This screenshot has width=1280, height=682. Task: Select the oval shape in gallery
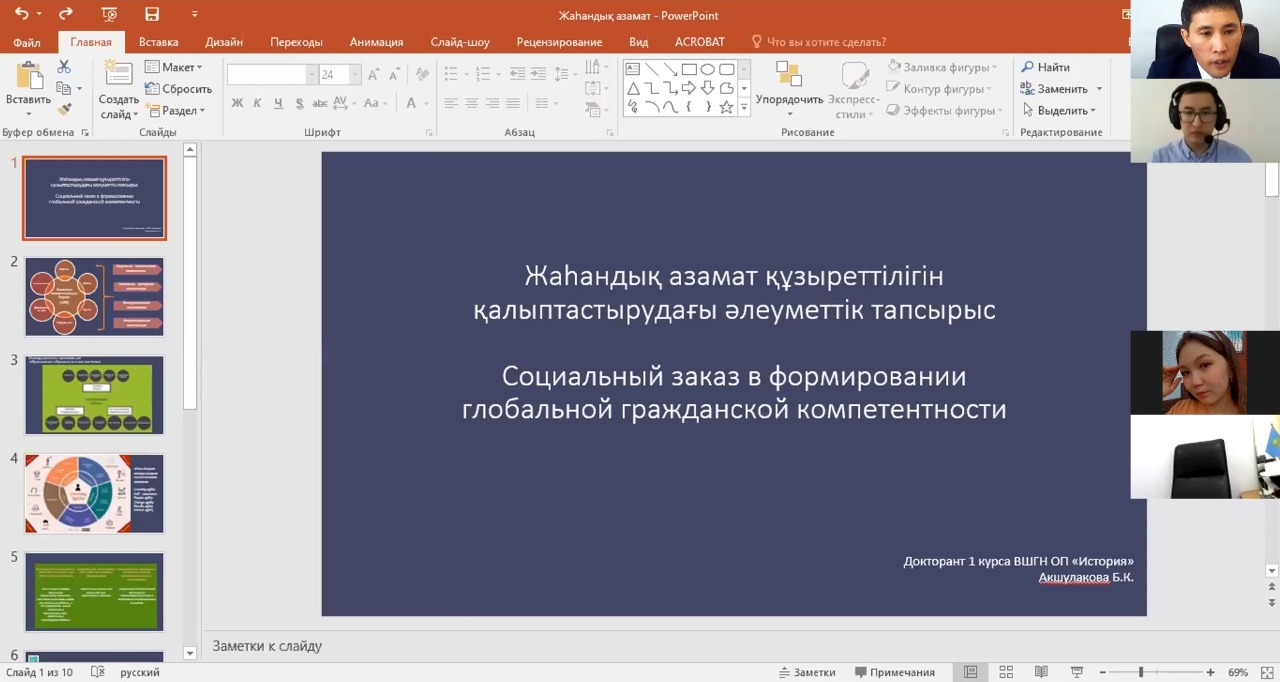click(x=708, y=69)
